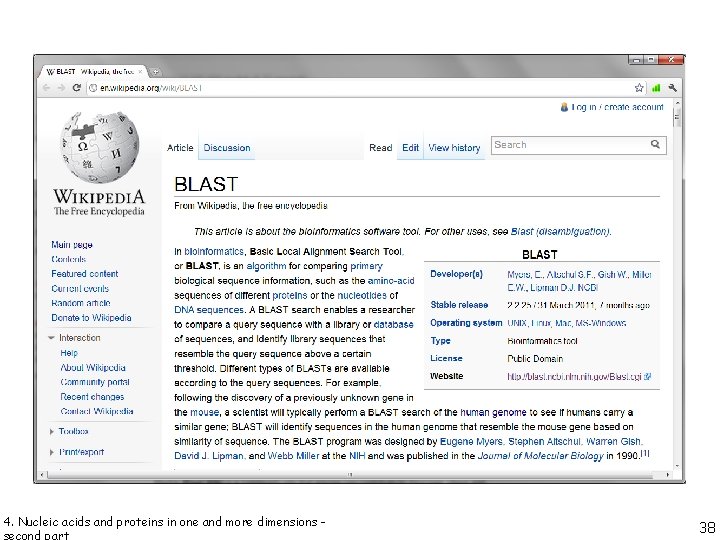Follow the amino-acid link
The width and height of the screenshot is (720, 540).
click(x=391, y=281)
